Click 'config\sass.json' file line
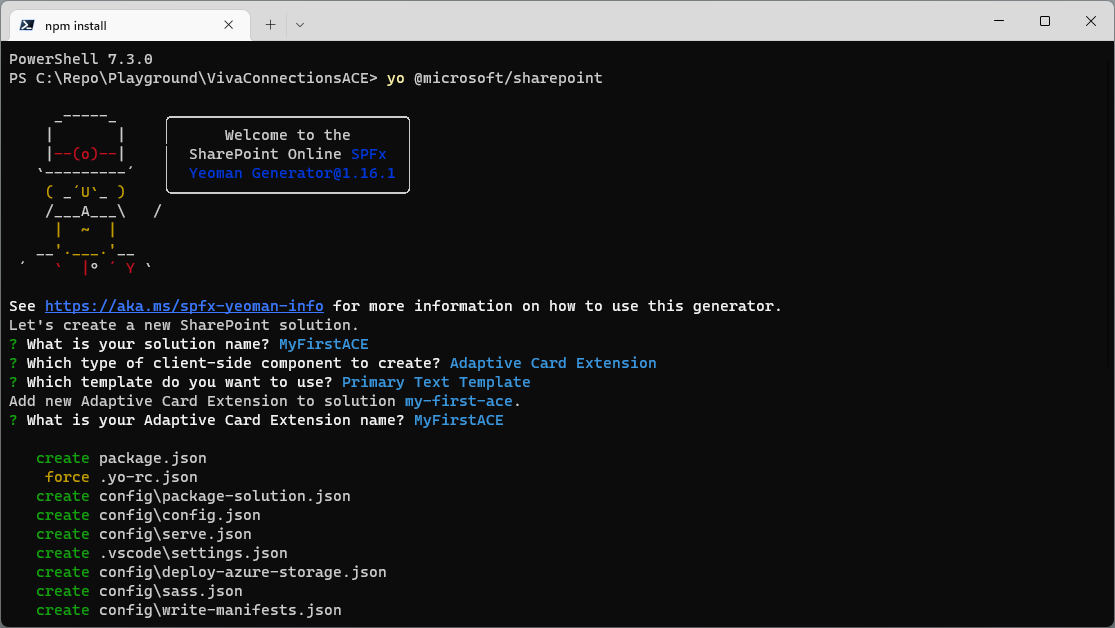Image resolution: width=1115 pixels, height=628 pixels. pos(171,591)
